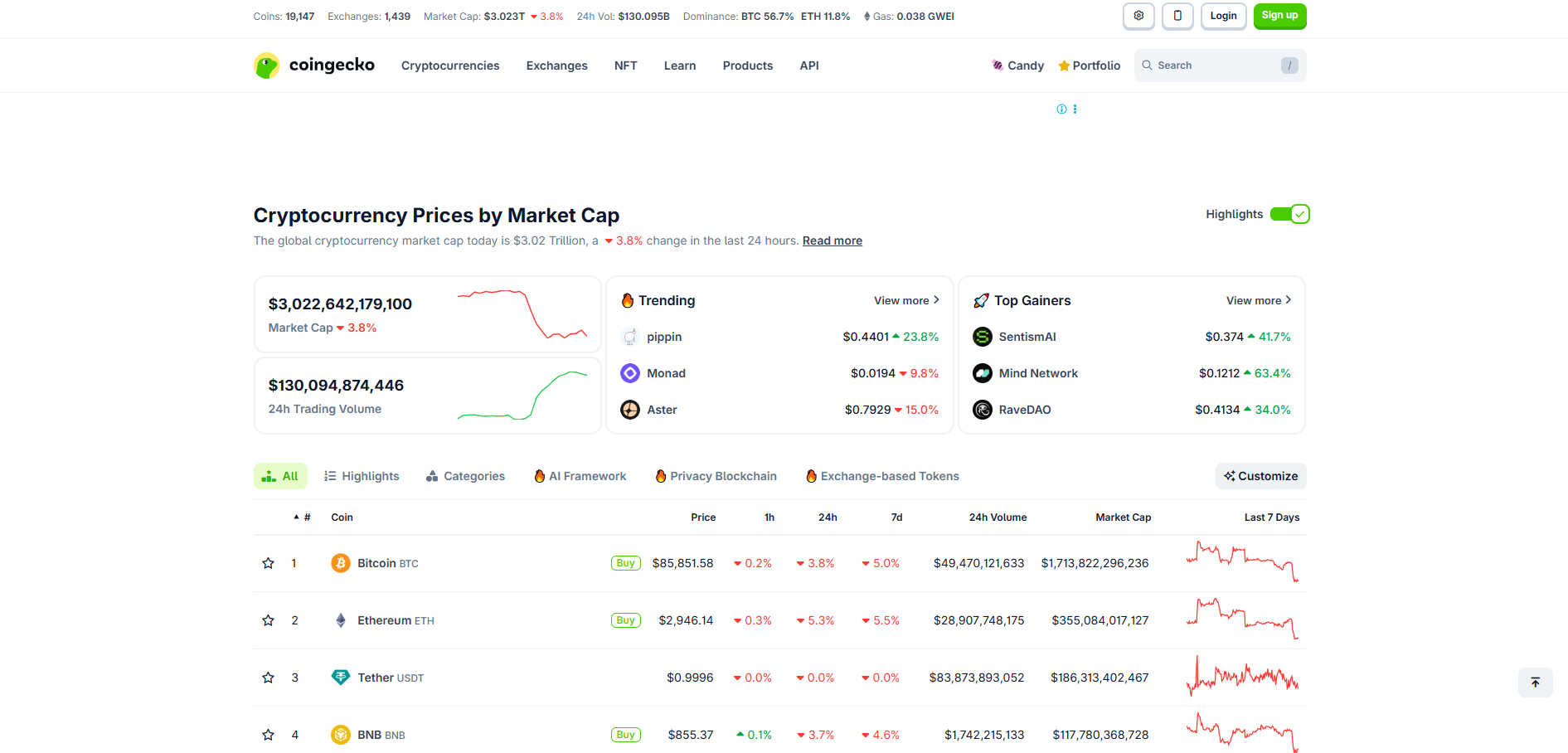Open the settings gear icon
The height and width of the screenshot is (753, 1568).
pos(1138,17)
